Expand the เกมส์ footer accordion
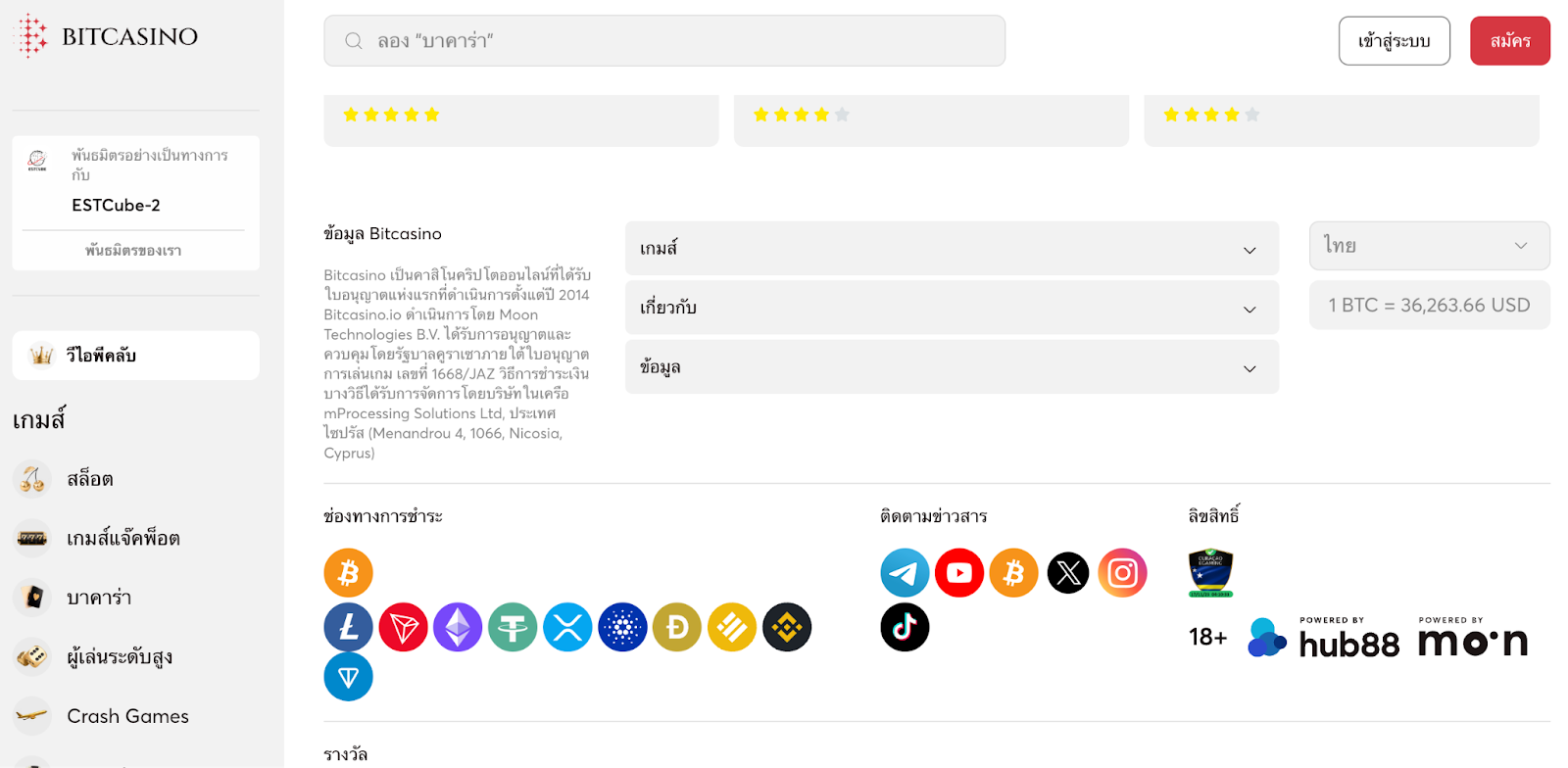Screen dimensions: 1568x768 (x=951, y=249)
